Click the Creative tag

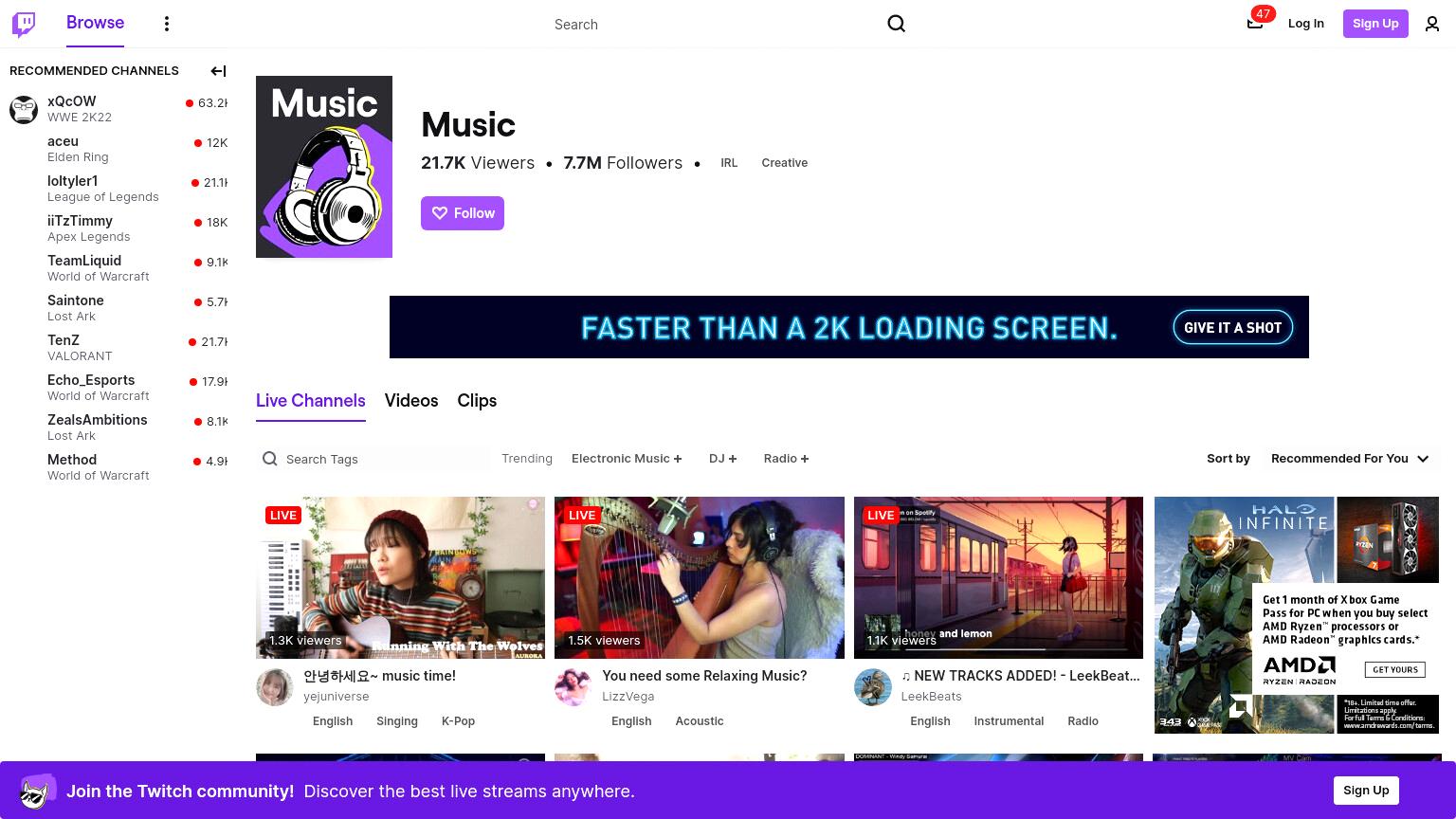(x=785, y=163)
